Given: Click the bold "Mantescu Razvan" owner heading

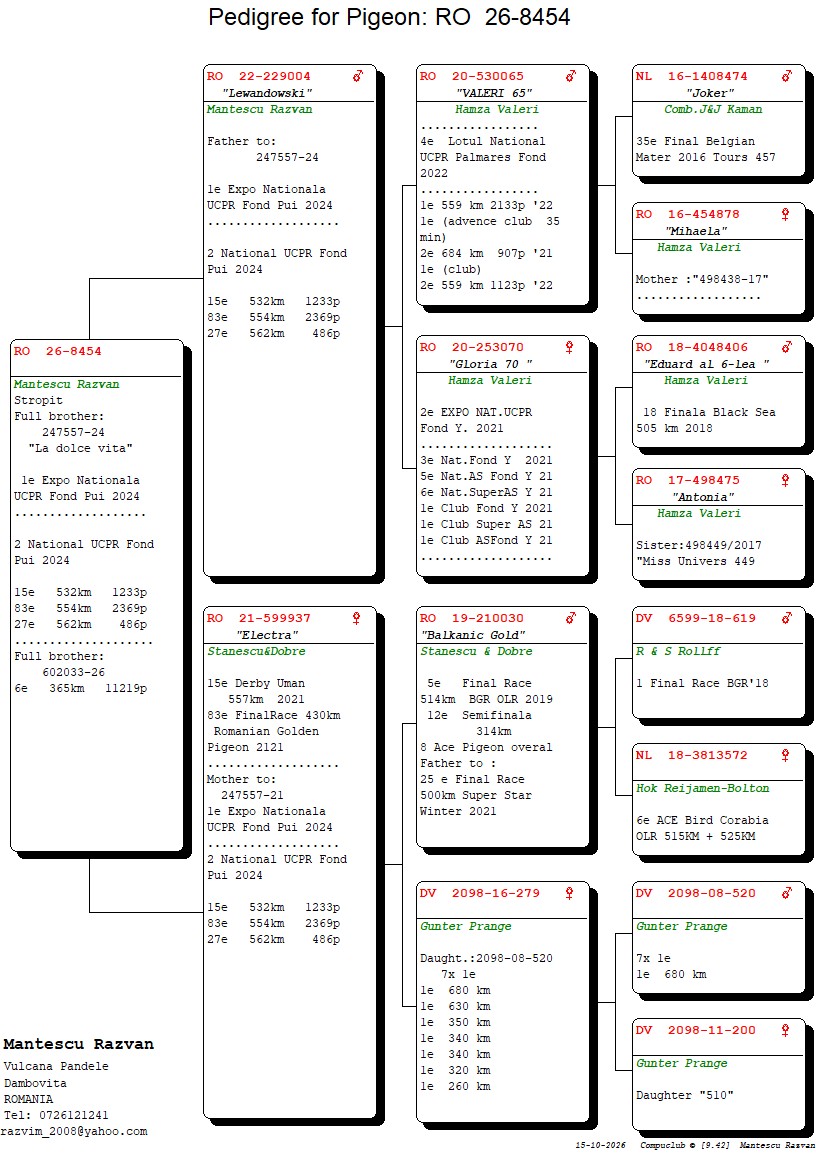Looking at the screenshot, I should click(78, 1044).
